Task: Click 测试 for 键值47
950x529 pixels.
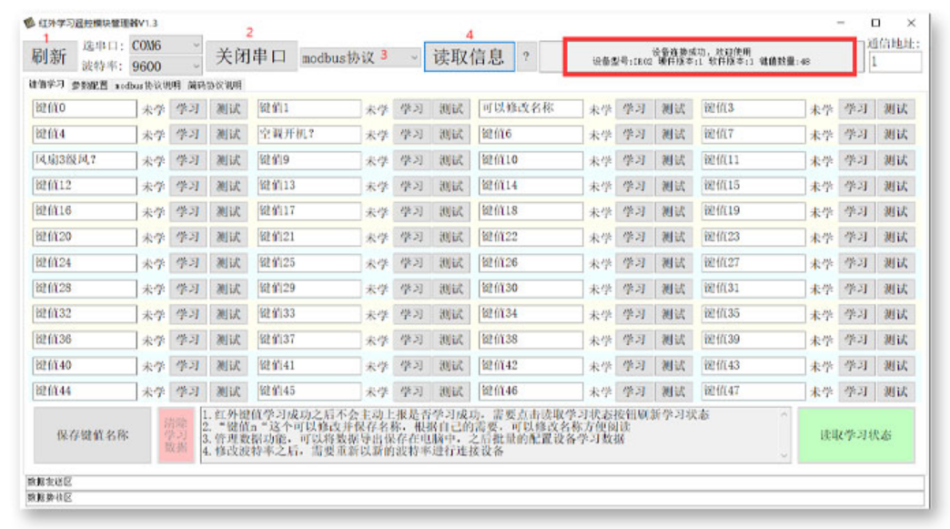Action: 895,391
